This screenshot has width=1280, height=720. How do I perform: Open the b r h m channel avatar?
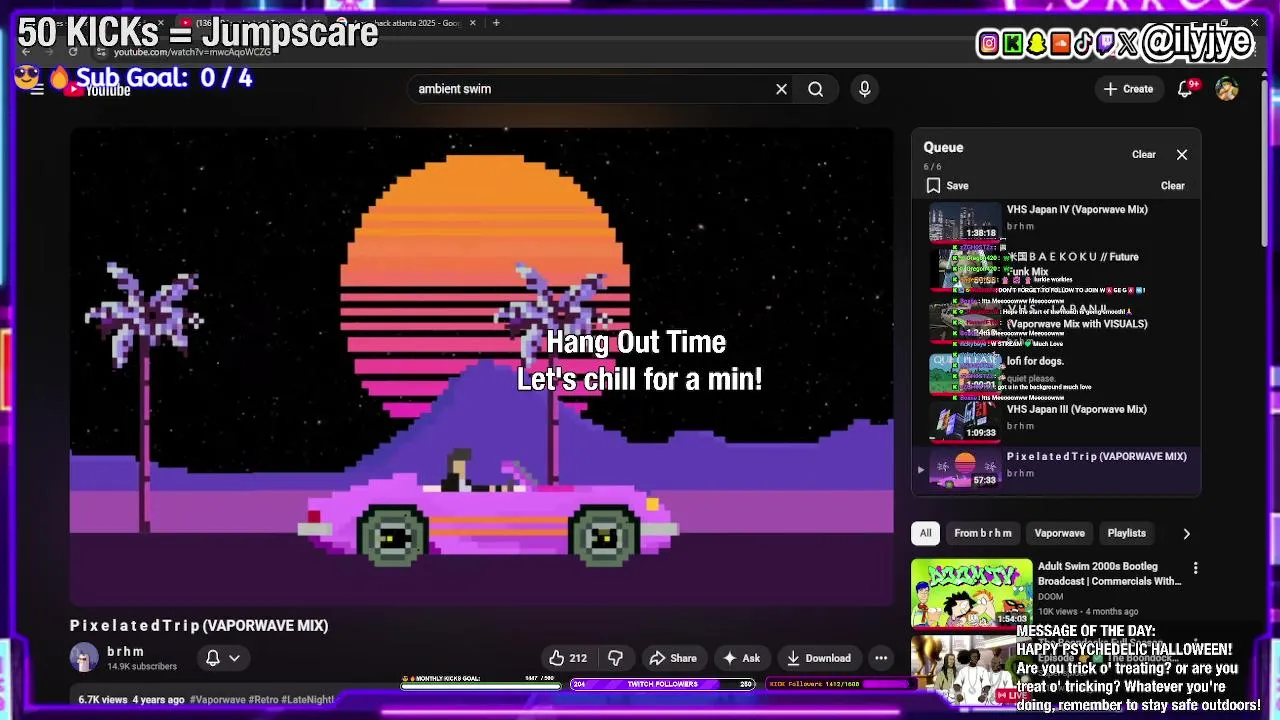pos(84,657)
